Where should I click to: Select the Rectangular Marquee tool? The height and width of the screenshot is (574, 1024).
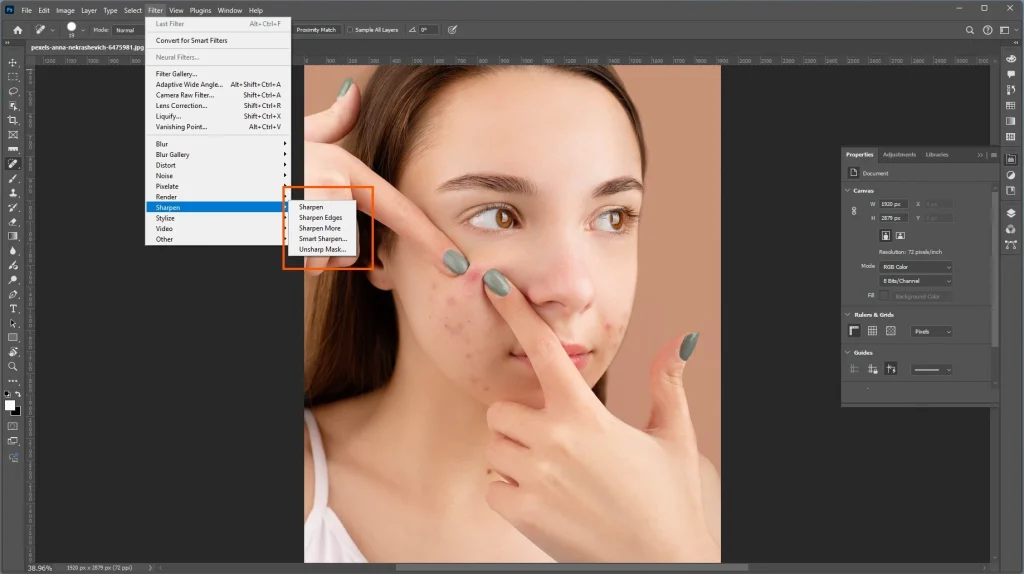coord(12,77)
